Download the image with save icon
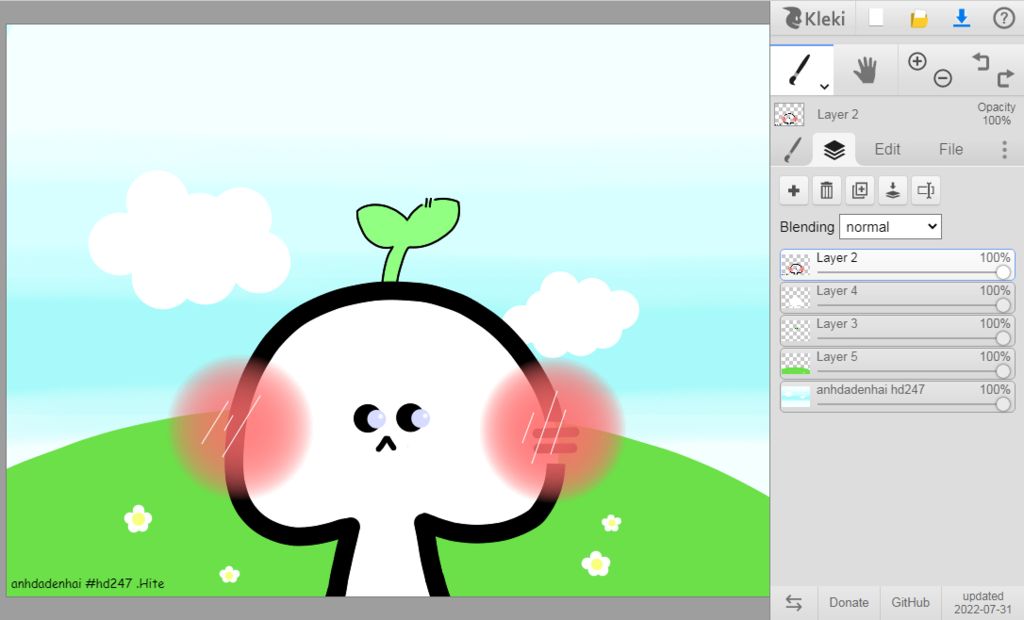 pos(961,18)
